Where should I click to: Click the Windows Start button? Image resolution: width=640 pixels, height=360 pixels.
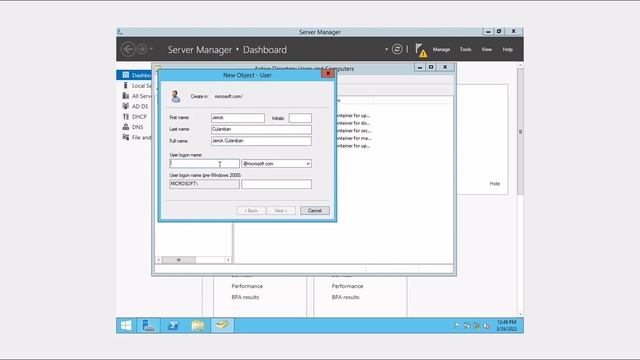click(x=126, y=325)
